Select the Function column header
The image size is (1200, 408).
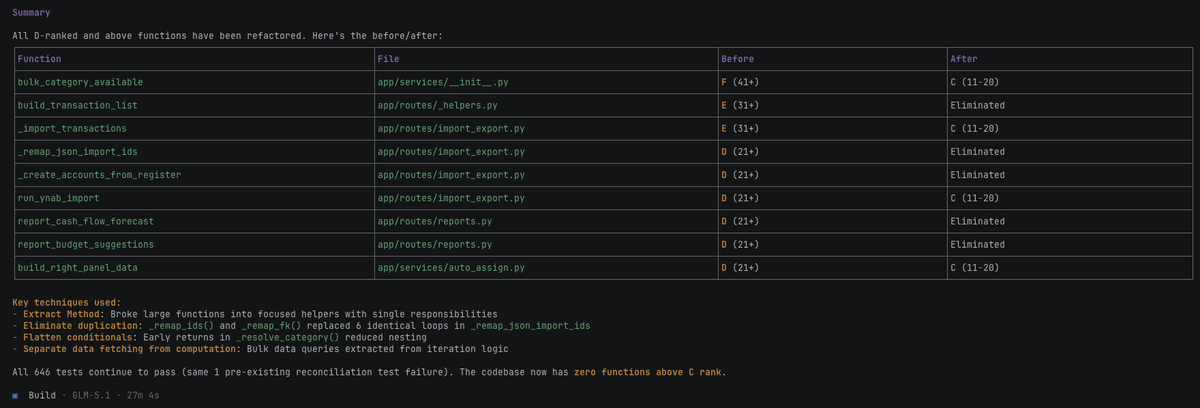39,59
